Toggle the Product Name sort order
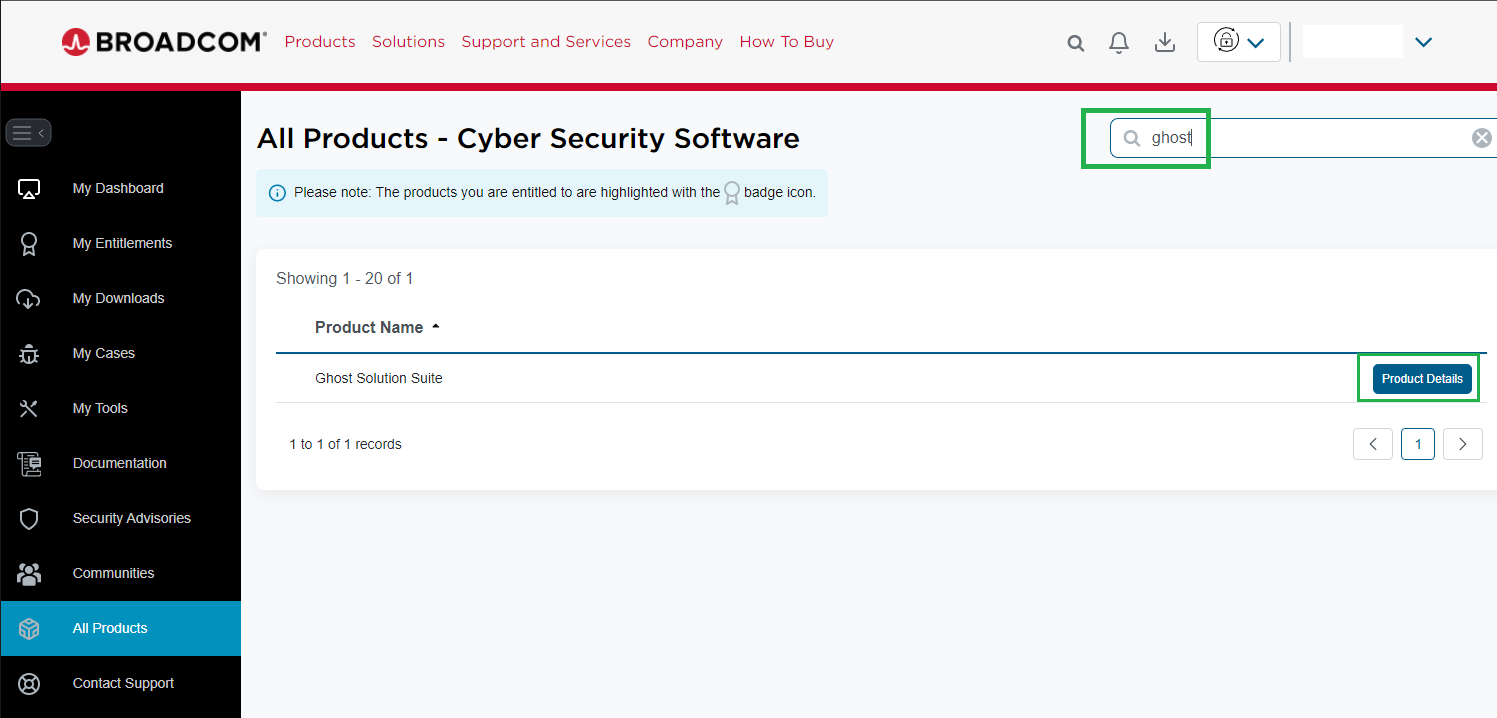 [435, 326]
